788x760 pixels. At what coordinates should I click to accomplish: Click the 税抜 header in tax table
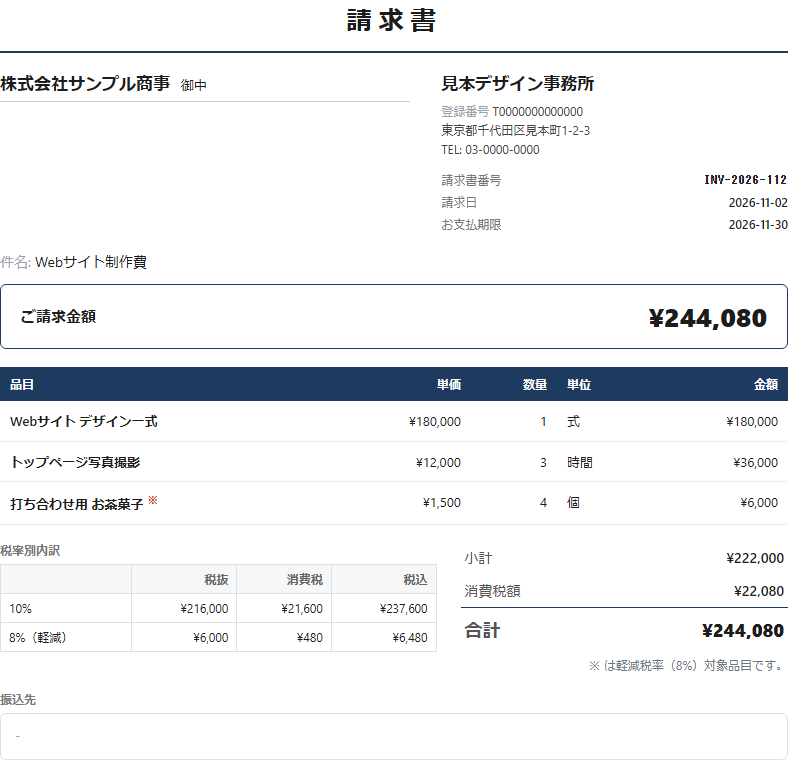tap(216, 580)
